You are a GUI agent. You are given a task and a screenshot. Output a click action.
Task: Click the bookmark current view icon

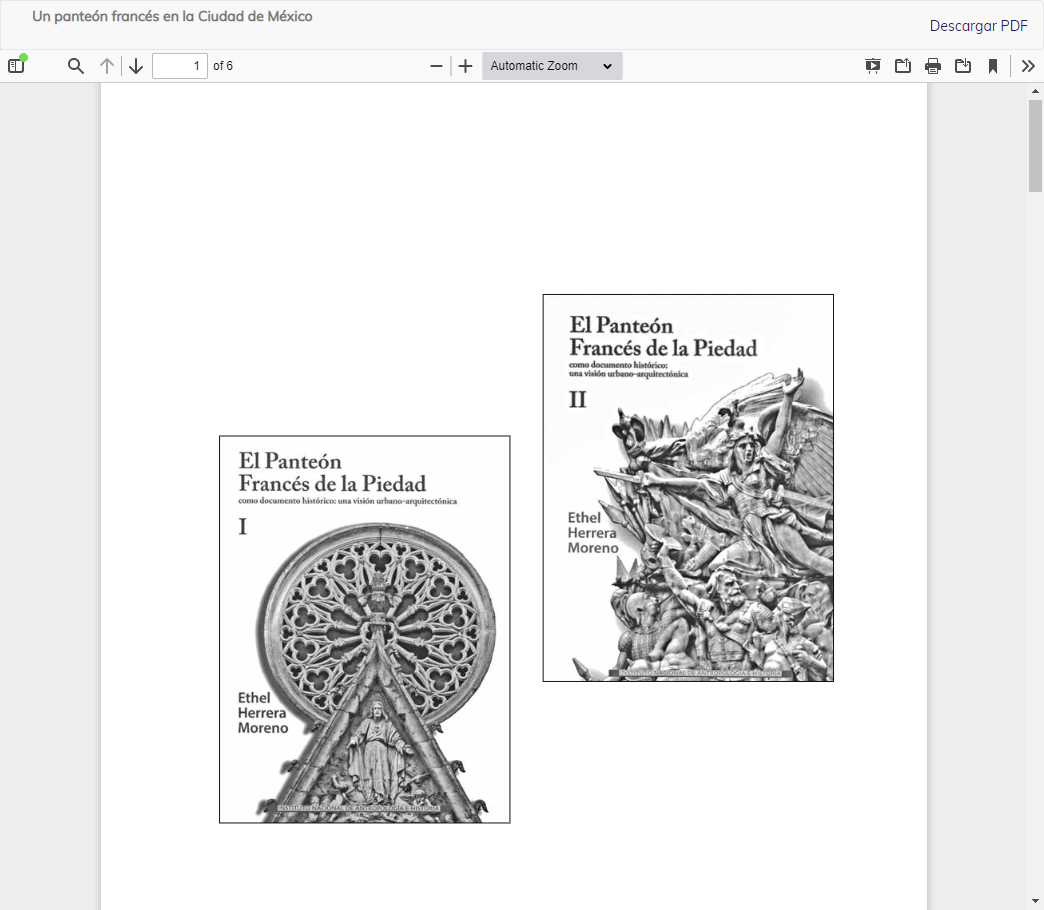point(993,66)
